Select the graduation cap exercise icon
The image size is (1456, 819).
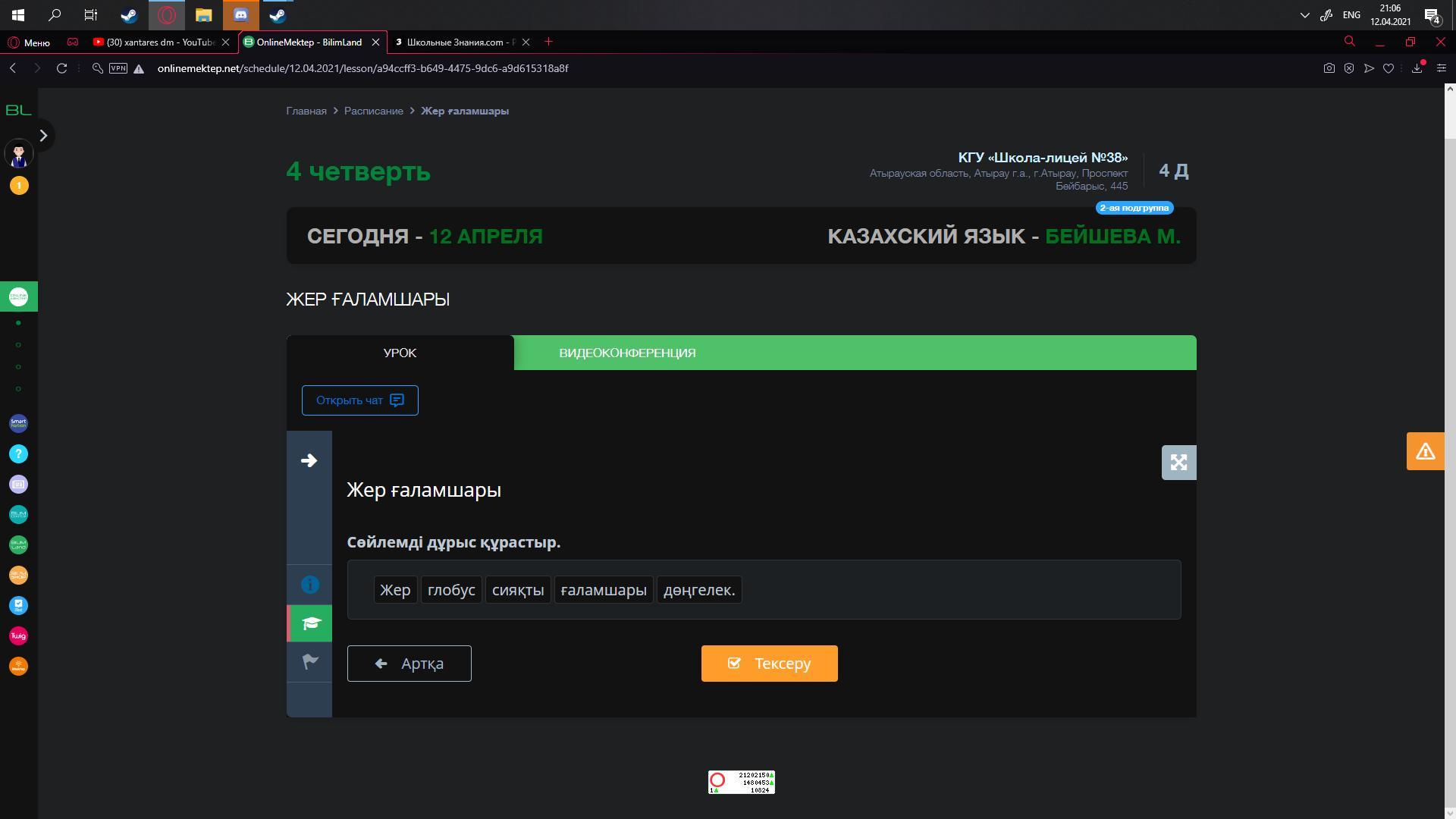311,623
